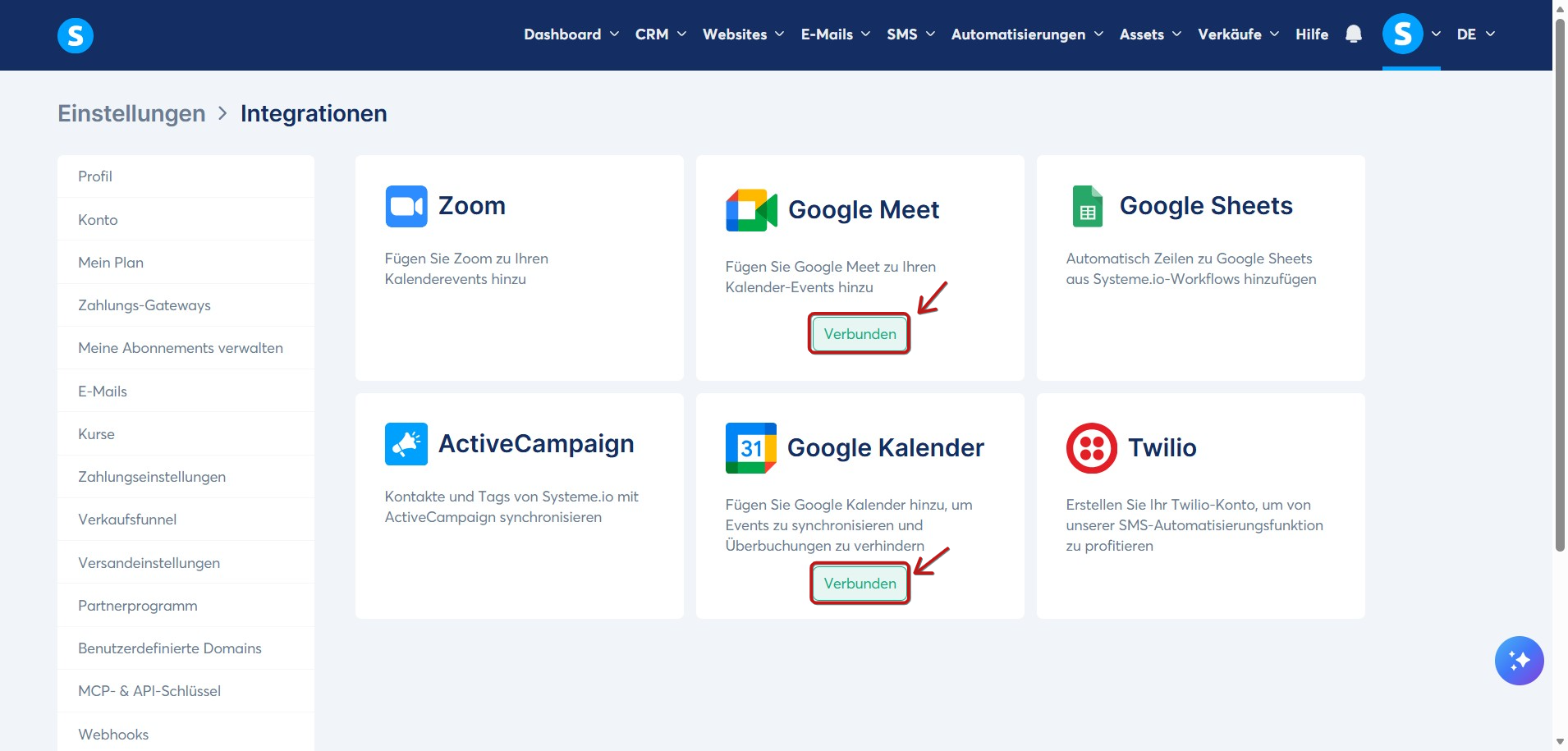Expand the Automatisierungen dropdown menu
The width and height of the screenshot is (1568, 751).
click(1028, 34)
